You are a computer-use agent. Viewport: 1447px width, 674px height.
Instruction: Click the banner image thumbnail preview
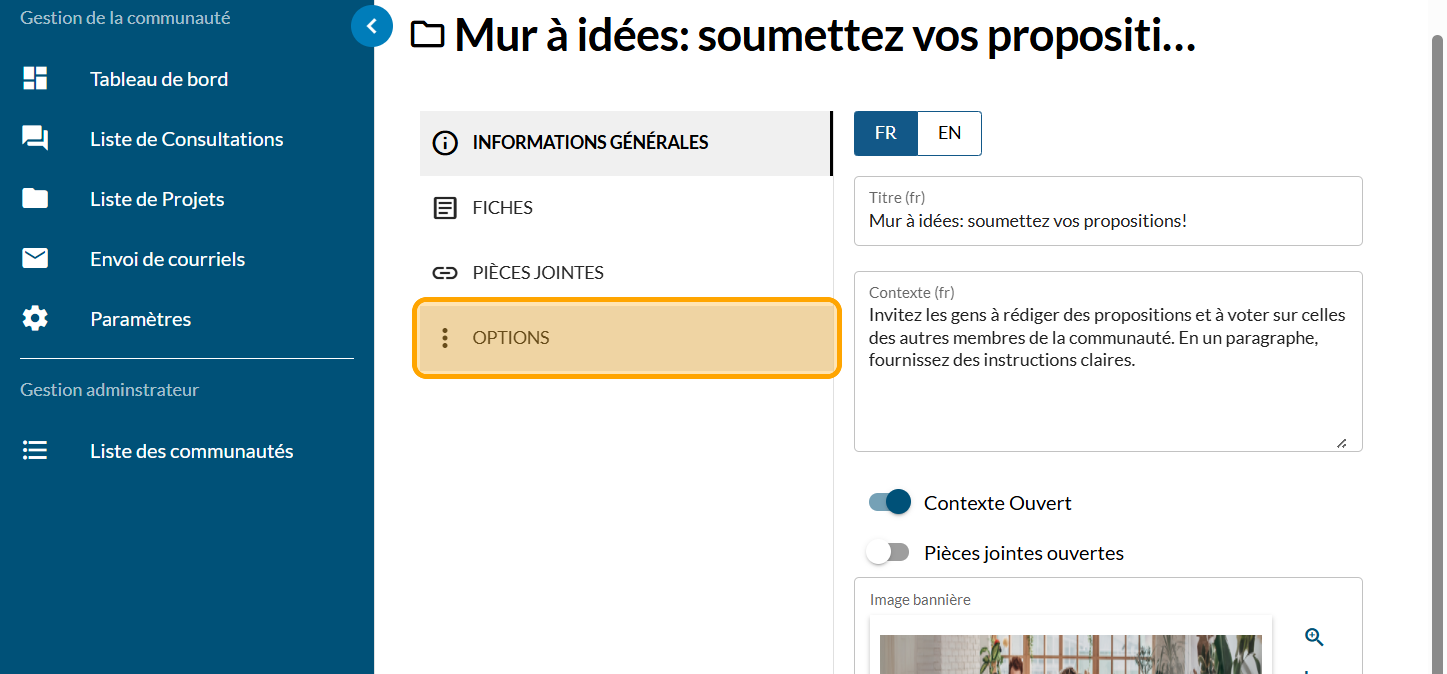click(1070, 653)
